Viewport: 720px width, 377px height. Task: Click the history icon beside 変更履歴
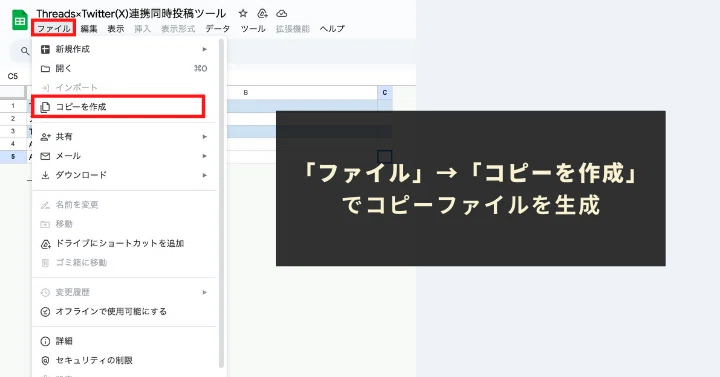45,293
